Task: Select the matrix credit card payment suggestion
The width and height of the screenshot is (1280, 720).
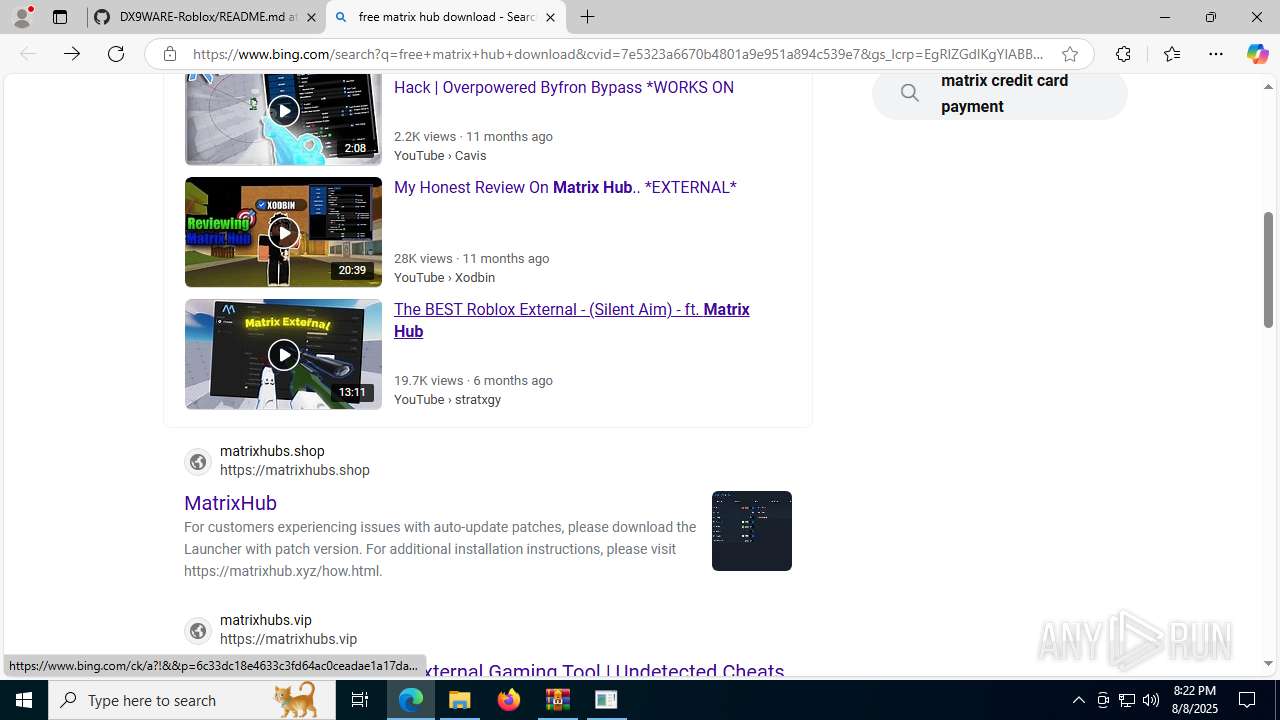Action: click(x=1004, y=94)
